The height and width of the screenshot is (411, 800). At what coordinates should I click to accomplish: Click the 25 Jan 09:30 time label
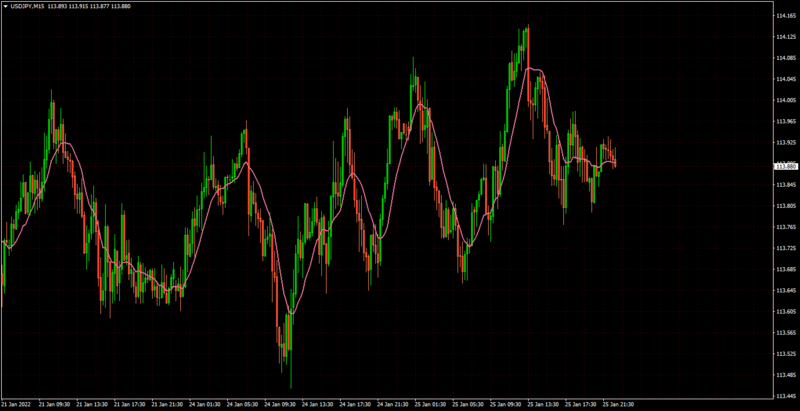pos(505,403)
